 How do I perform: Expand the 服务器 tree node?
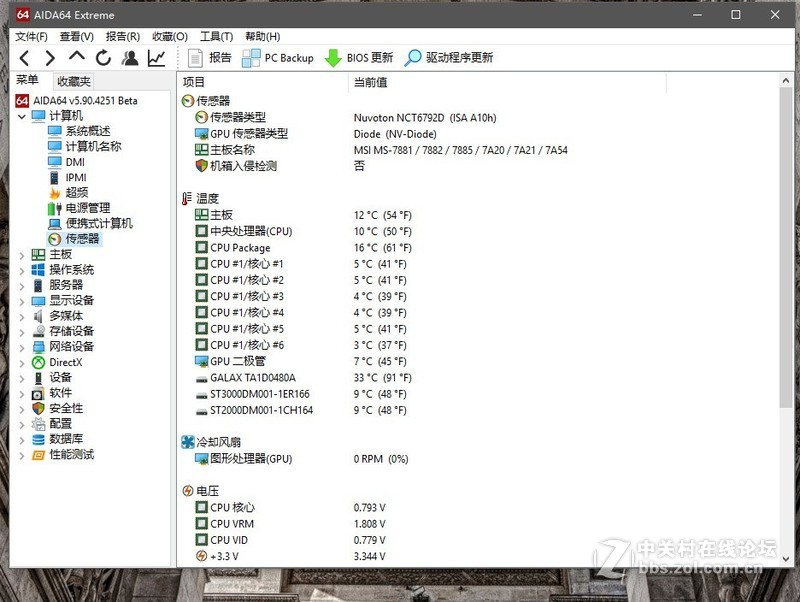pos(21,286)
